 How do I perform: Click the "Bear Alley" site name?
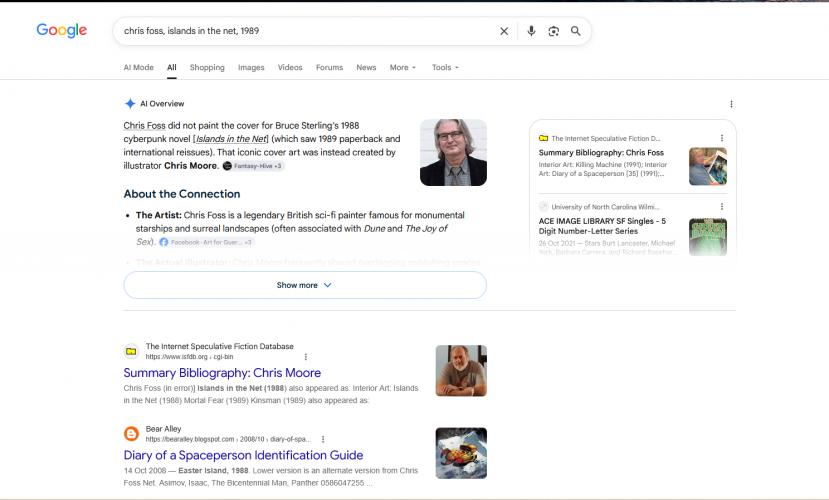(x=163, y=429)
